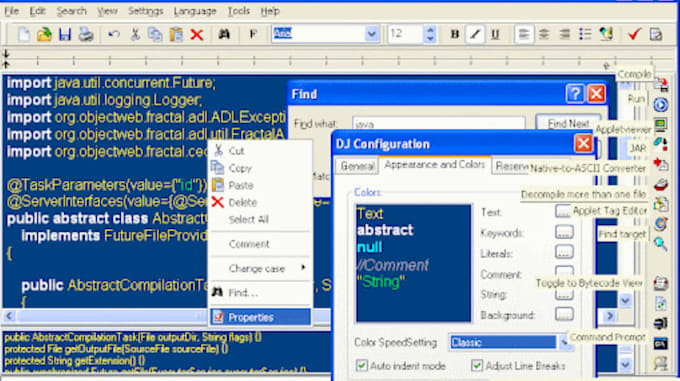This screenshot has height=381, width=680.
Task: Click the Colors preview sample panel
Action: tap(413, 263)
